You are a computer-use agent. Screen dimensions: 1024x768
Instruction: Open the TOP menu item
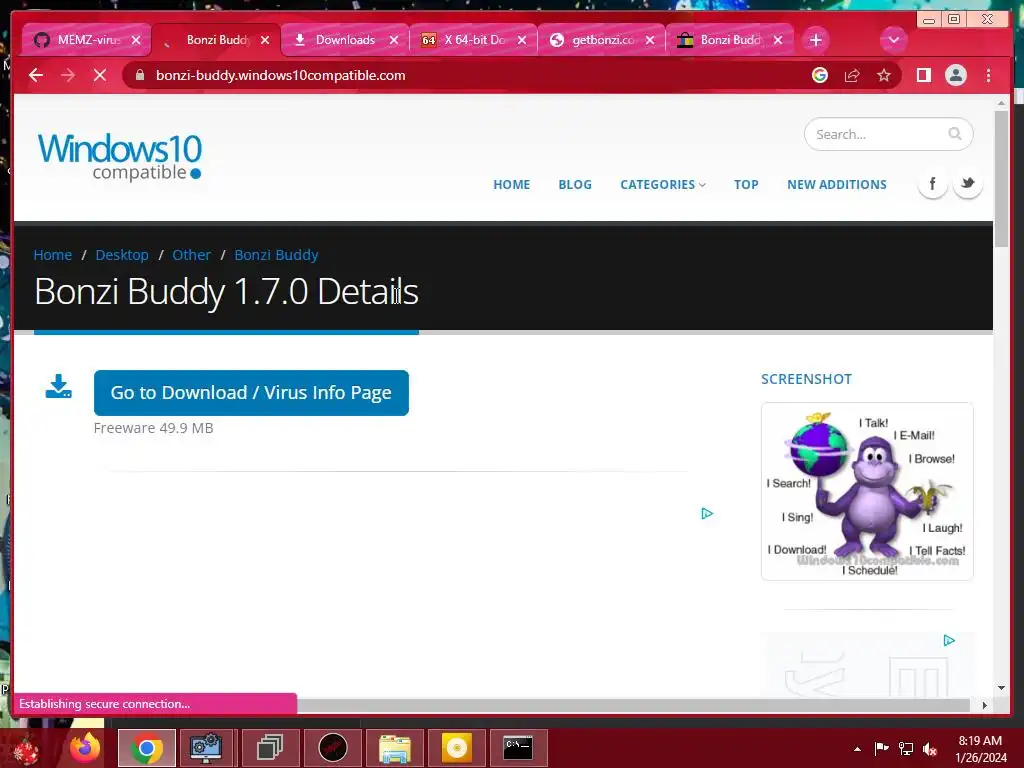coord(746,185)
